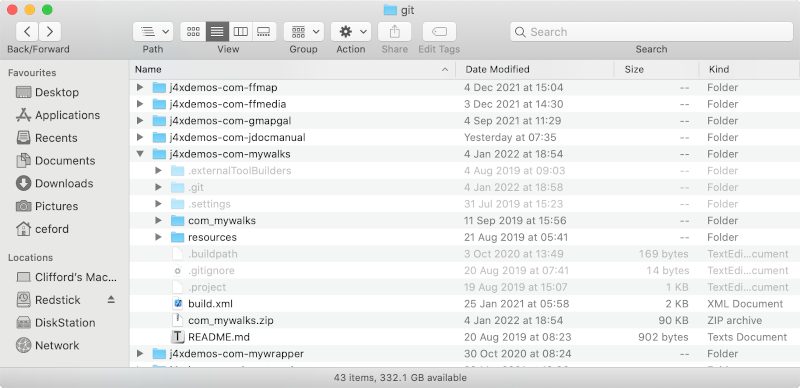Select DiskStation in Locations

[56, 323]
